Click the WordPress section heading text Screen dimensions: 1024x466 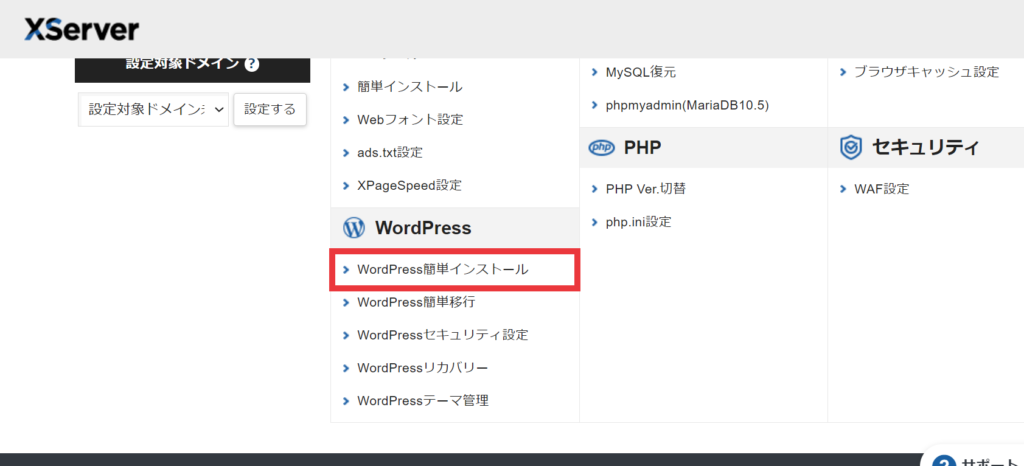click(423, 228)
